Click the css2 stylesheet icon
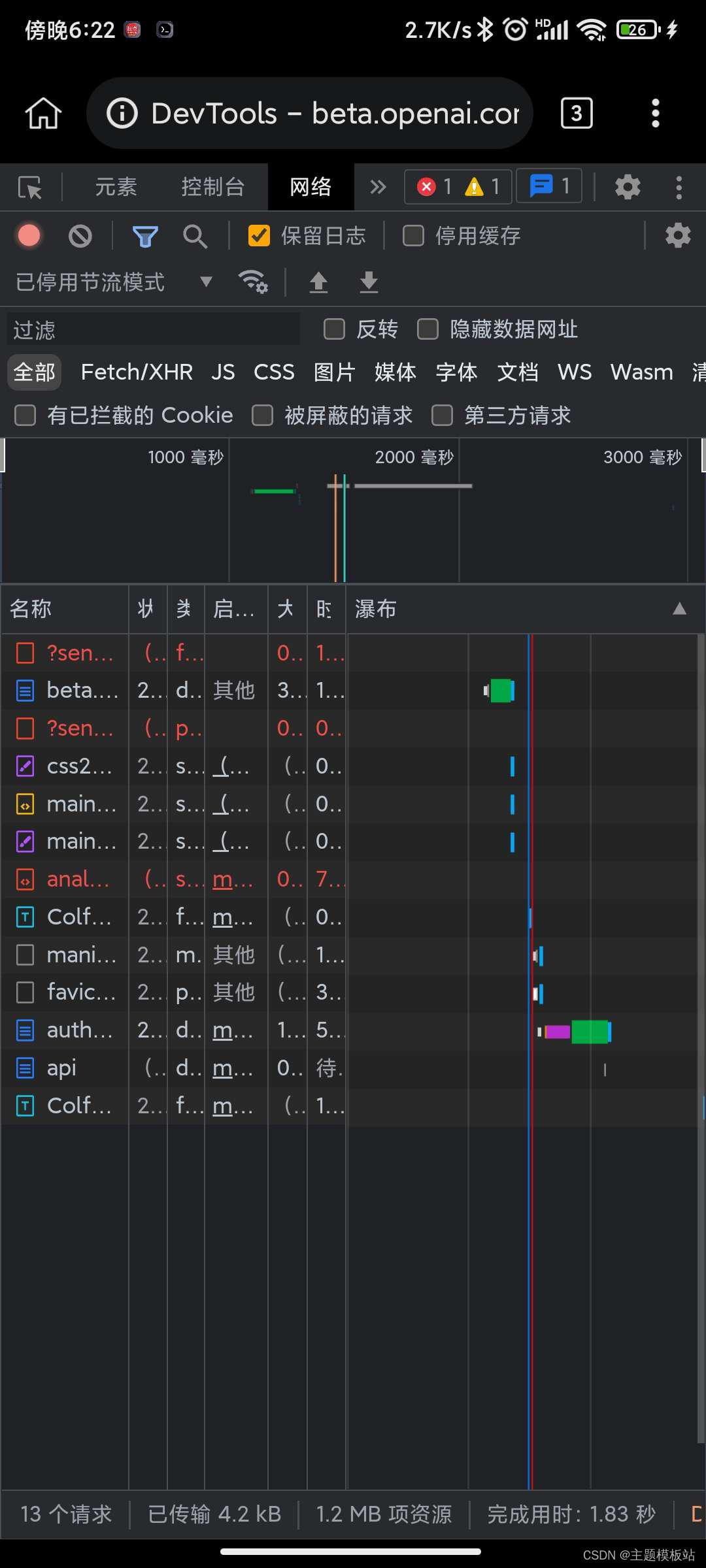The height and width of the screenshot is (1568, 706). pos(25,766)
